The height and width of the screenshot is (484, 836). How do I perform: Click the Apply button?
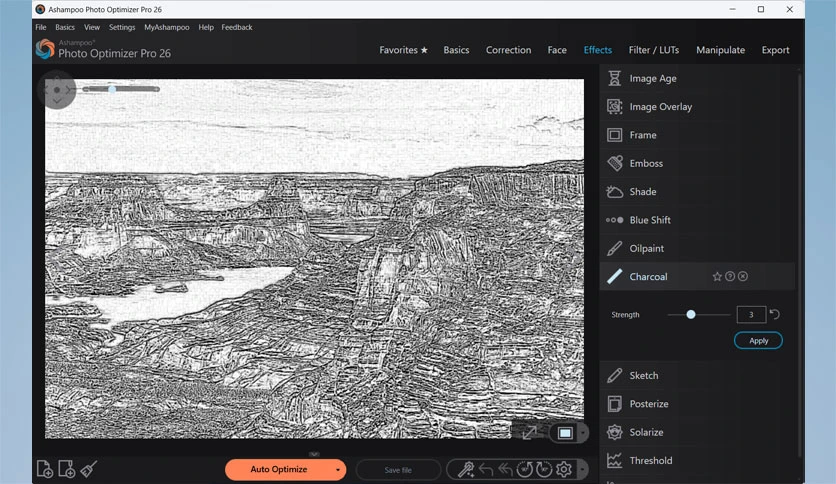click(x=758, y=341)
